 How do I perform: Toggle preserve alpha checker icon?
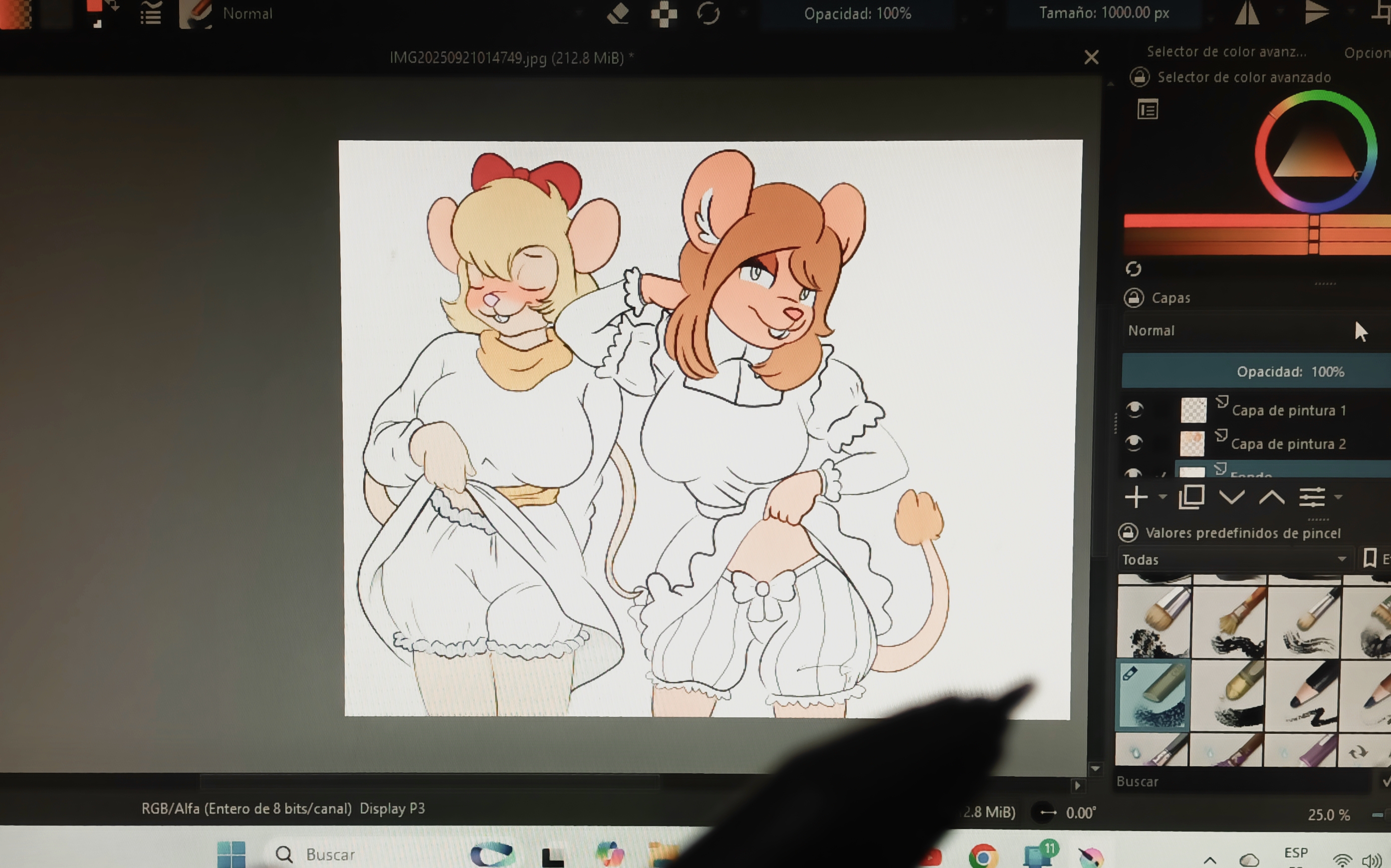[x=664, y=14]
